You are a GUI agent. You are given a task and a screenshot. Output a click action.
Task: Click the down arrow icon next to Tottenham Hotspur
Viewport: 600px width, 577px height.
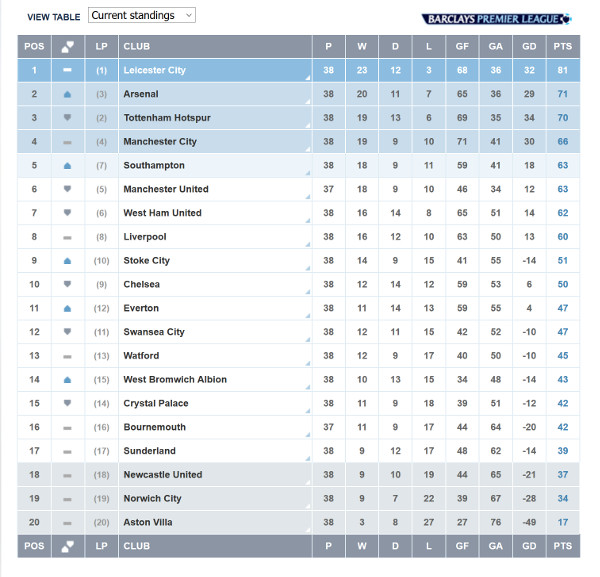coord(67,117)
